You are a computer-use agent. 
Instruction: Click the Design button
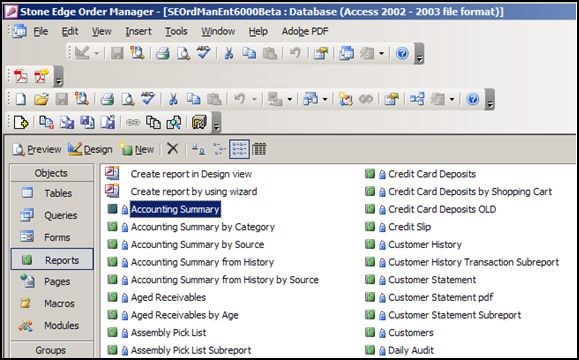90,150
